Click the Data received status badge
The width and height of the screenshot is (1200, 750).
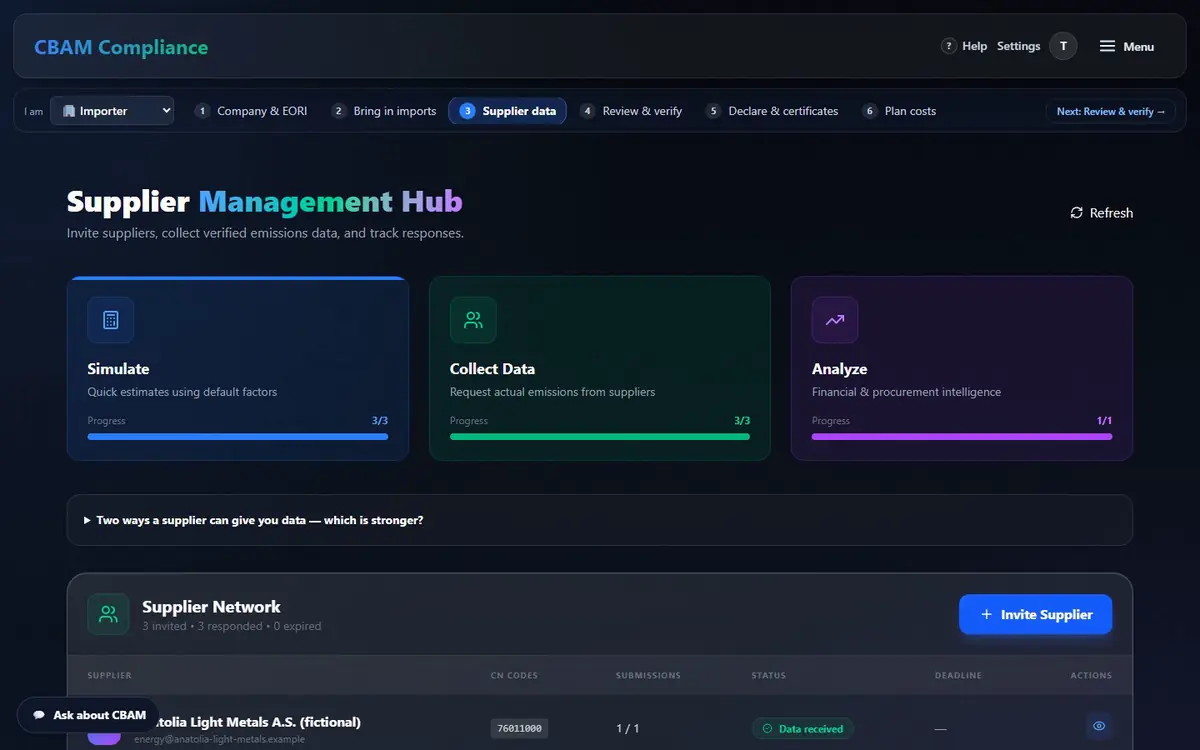[803, 728]
